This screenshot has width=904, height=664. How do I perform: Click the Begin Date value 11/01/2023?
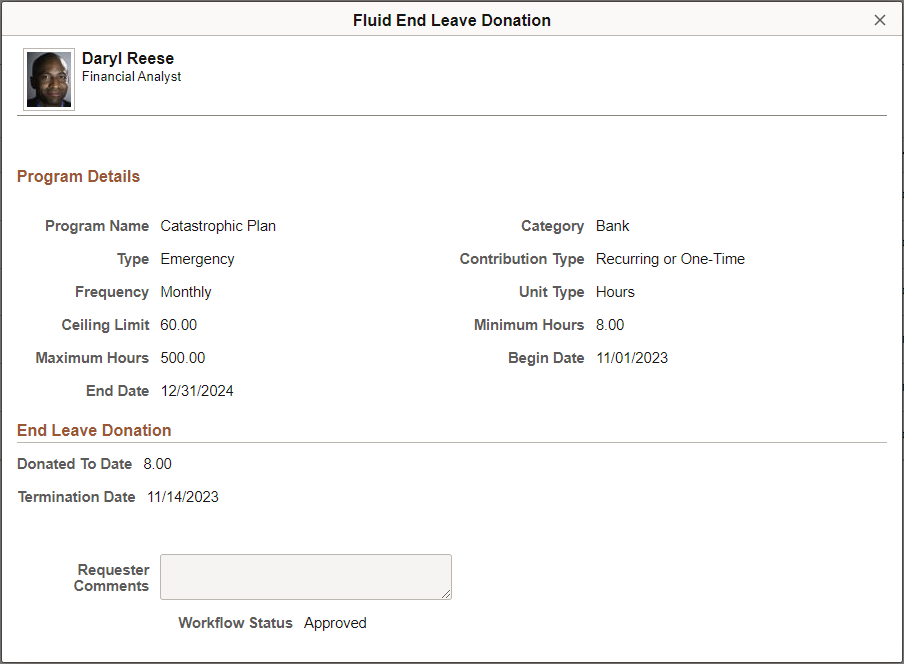pos(632,358)
